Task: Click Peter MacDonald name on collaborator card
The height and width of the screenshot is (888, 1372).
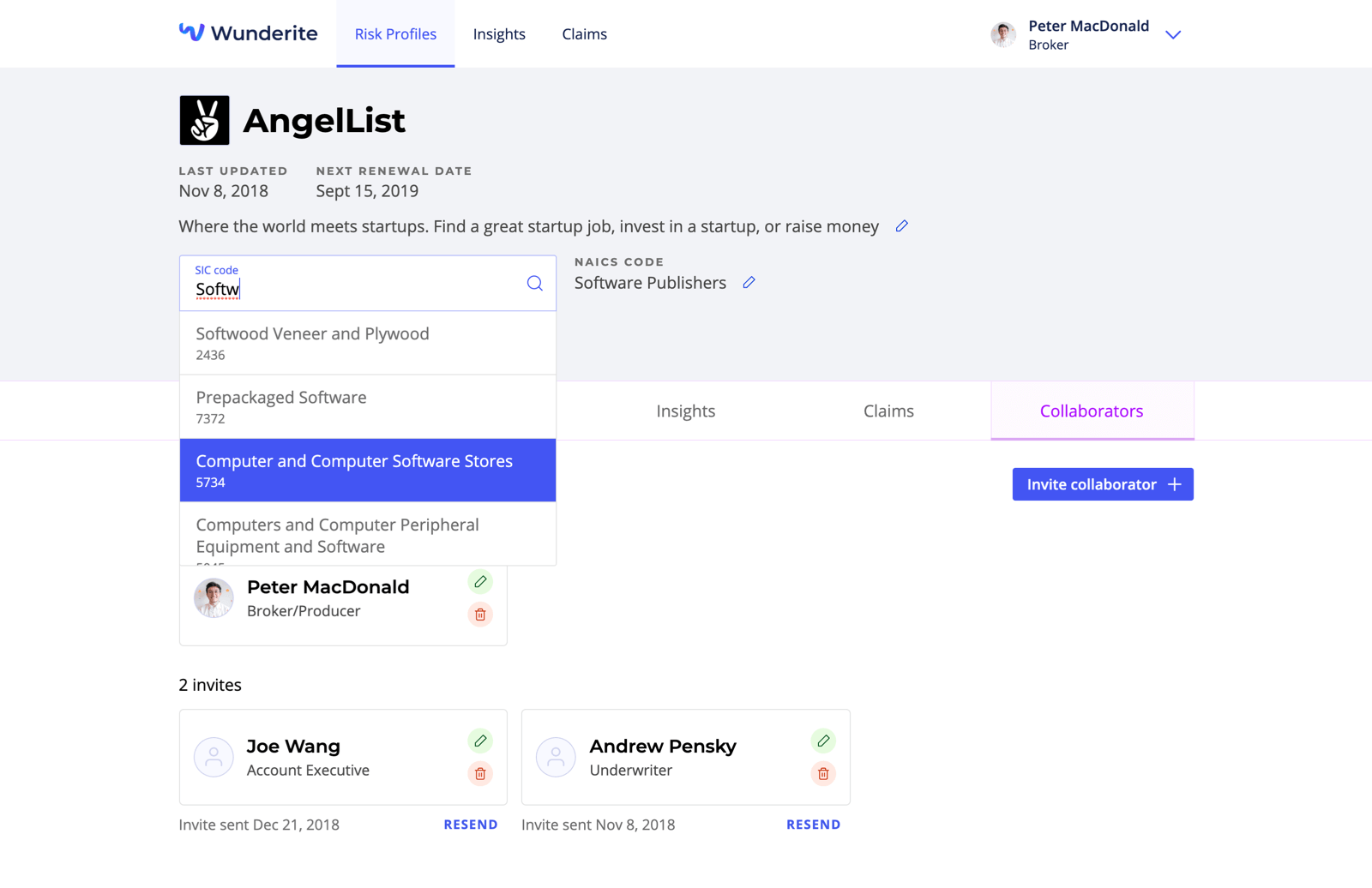Action: [x=328, y=587]
